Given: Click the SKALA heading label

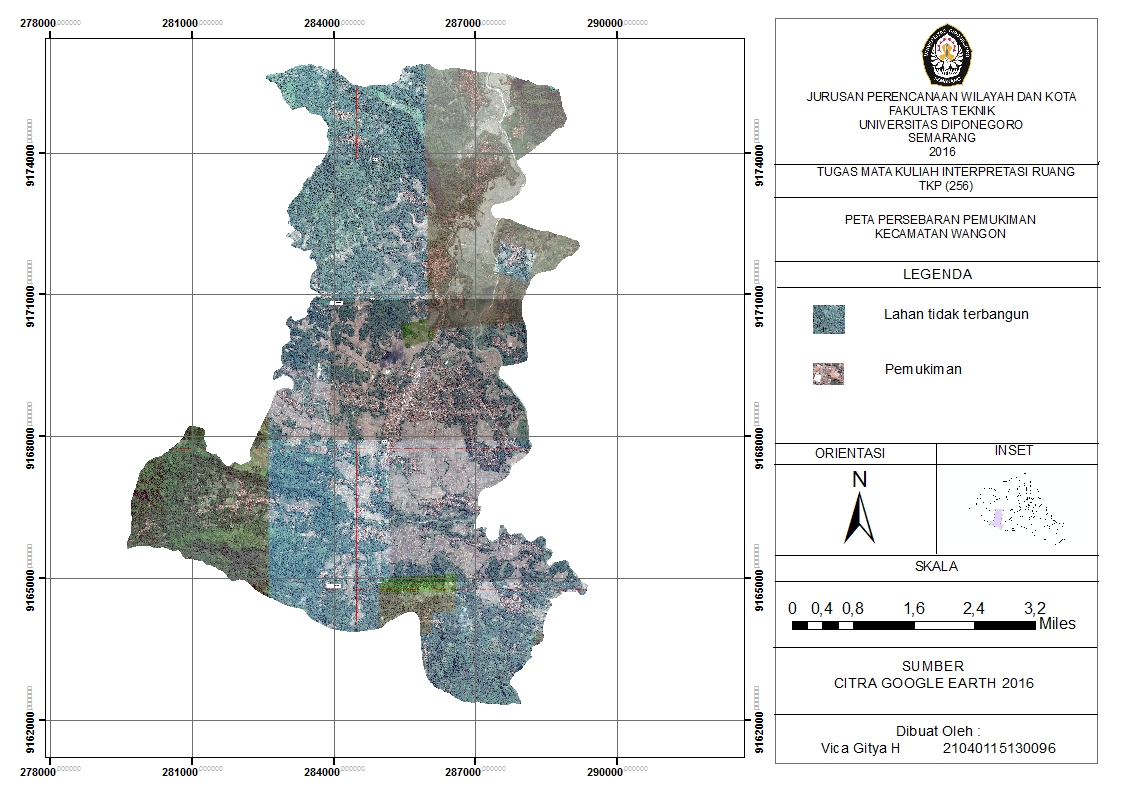Looking at the screenshot, I should (936, 566).
